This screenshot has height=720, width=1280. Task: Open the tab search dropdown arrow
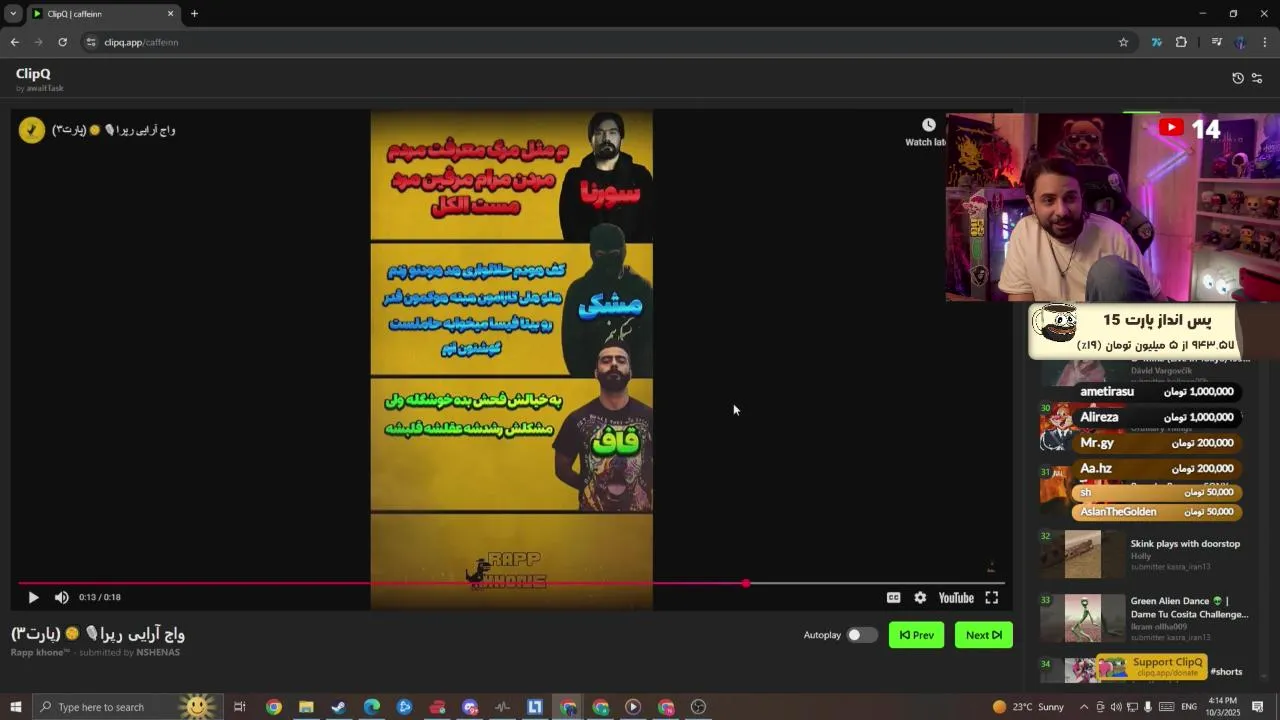tap(13, 14)
